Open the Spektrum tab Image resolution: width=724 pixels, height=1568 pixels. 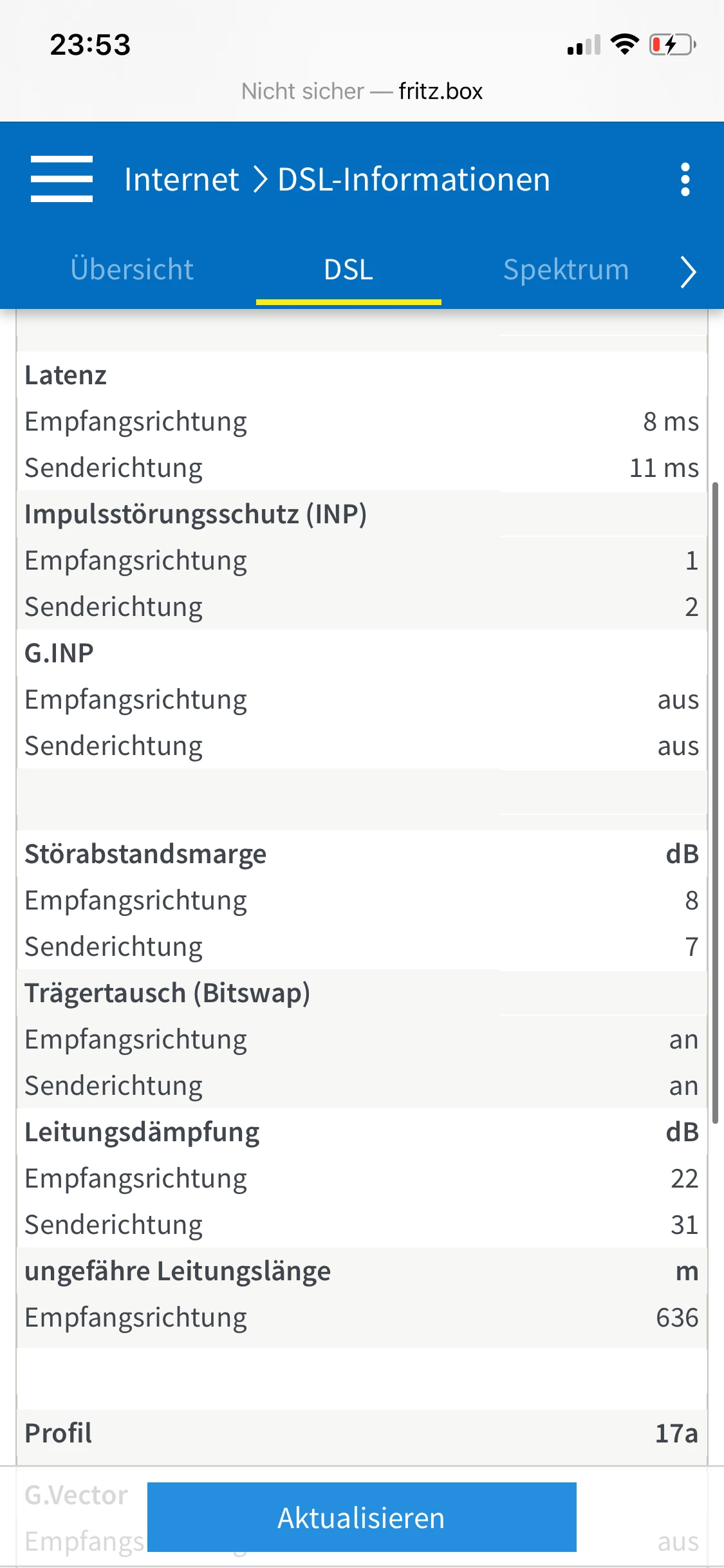[x=566, y=270]
